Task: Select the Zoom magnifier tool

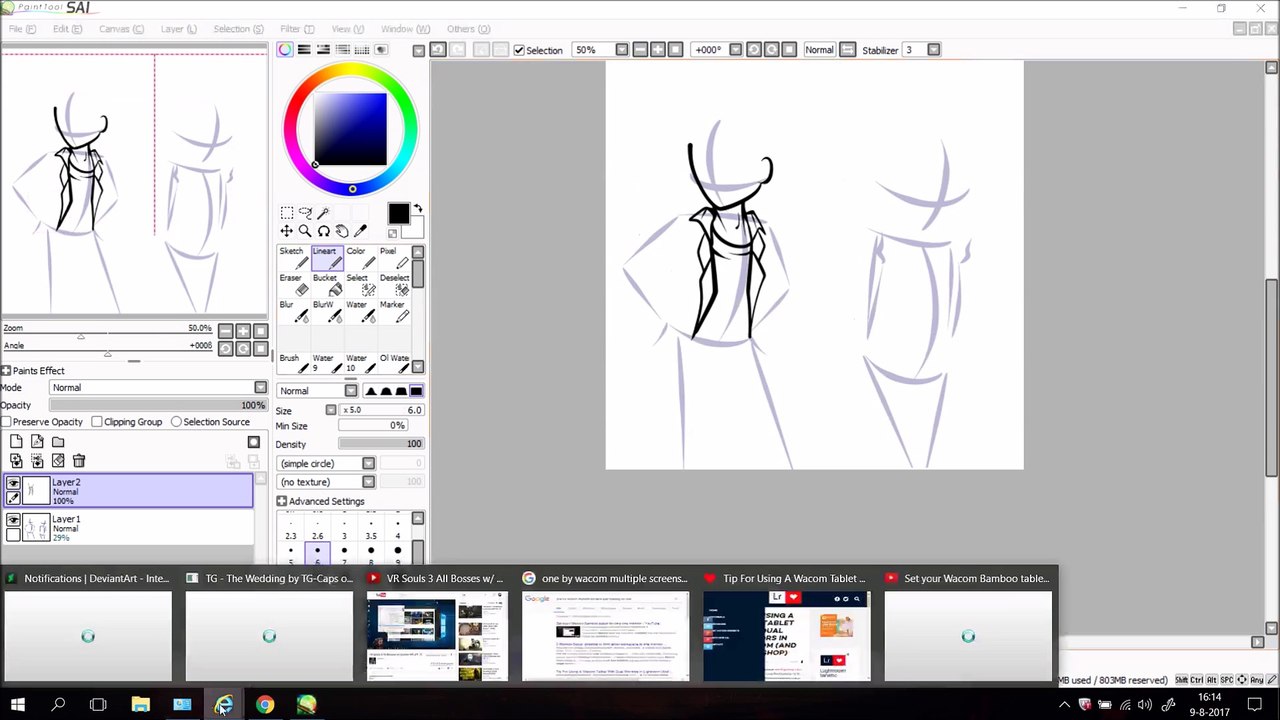Action: point(305,231)
